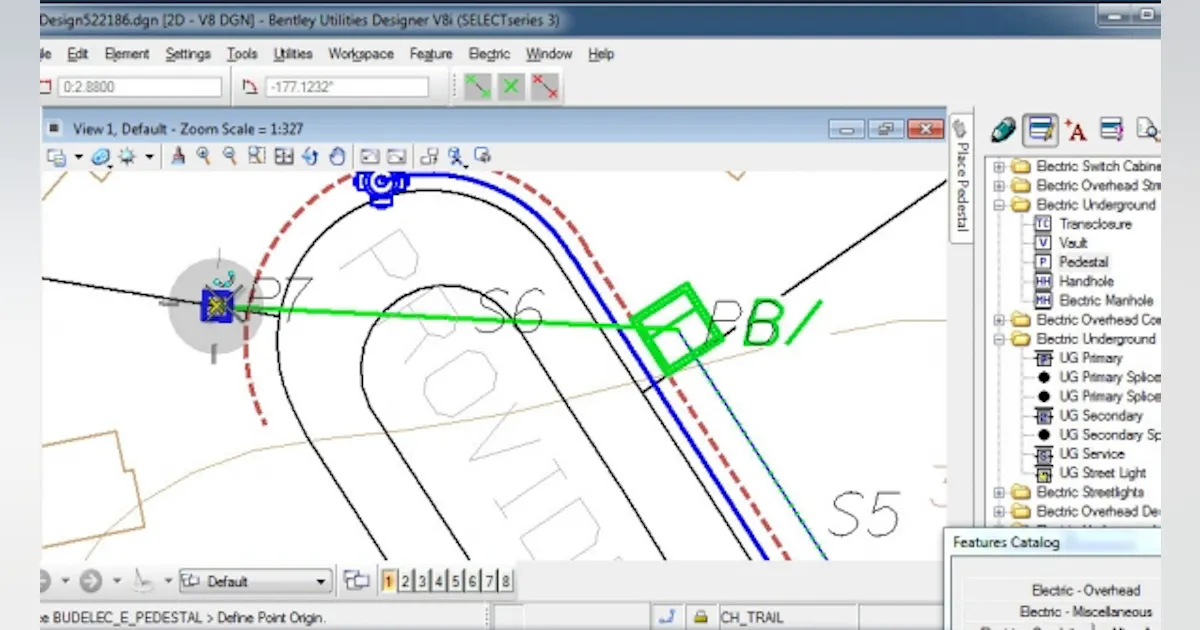This screenshot has height=630, width=1200.
Task: Open the display style globe icon
Action: [x=101, y=157]
